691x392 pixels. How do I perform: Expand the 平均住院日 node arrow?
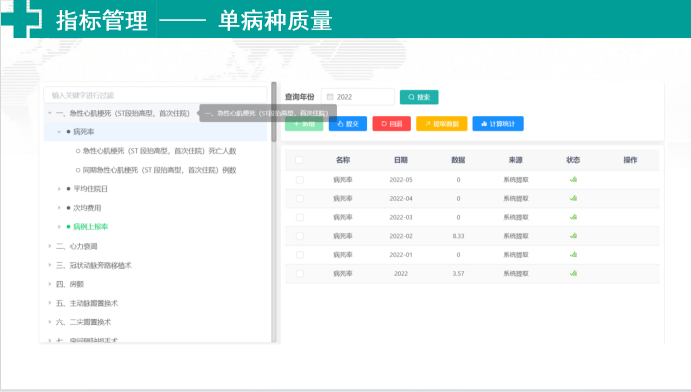(x=59, y=189)
